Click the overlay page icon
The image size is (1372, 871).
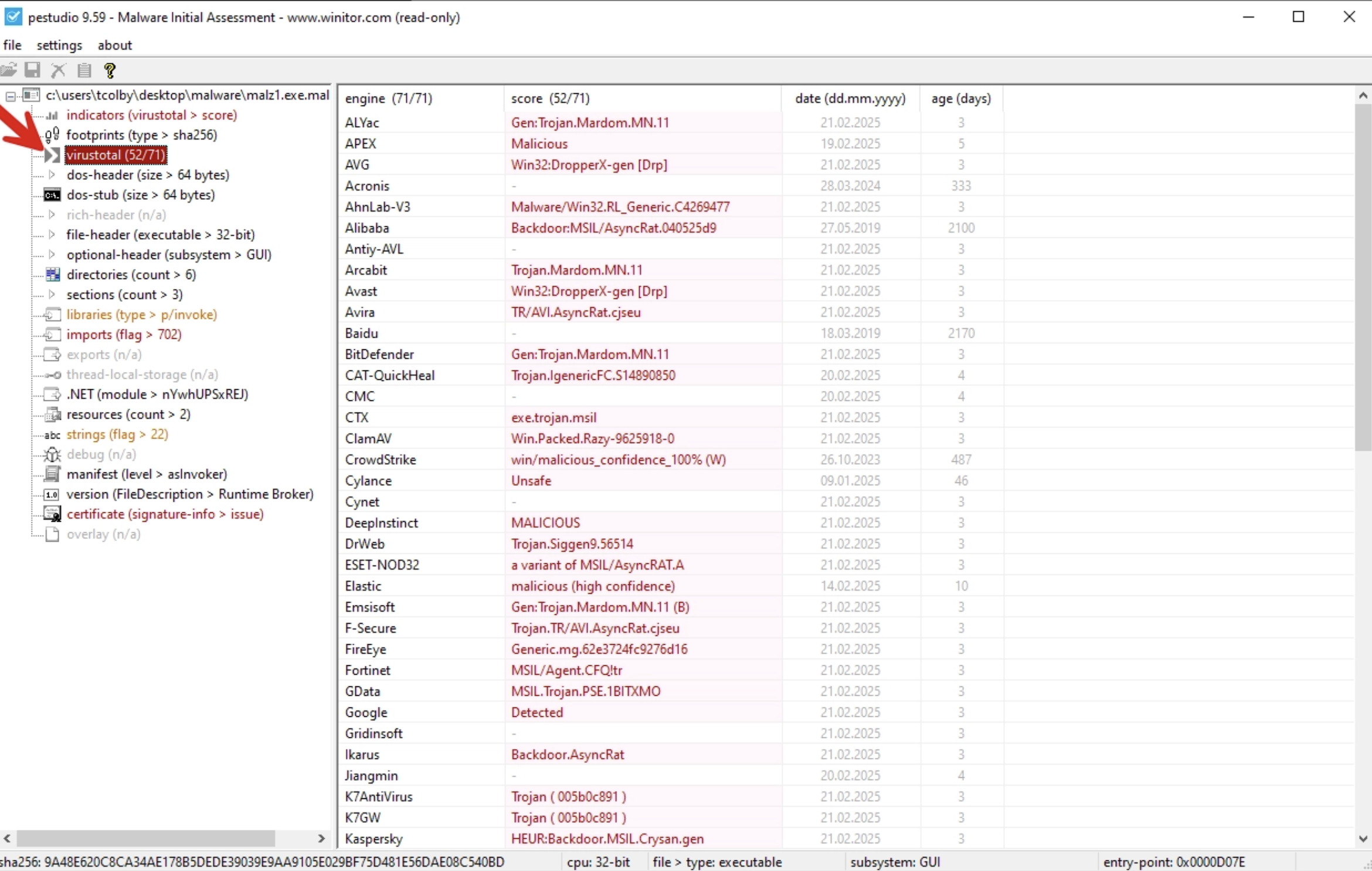pyautogui.click(x=52, y=534)
